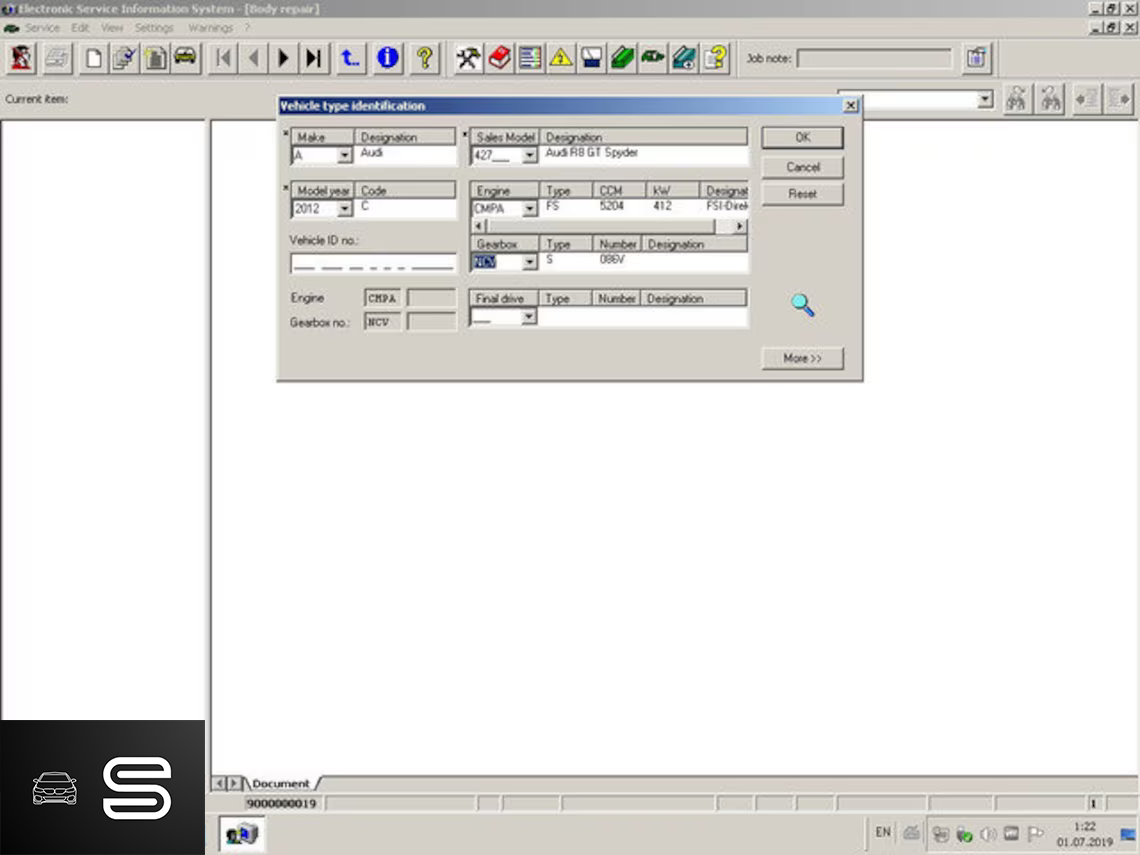Open the Sales Model dropdown
The image size is (1140, 855).
[529, 155]
